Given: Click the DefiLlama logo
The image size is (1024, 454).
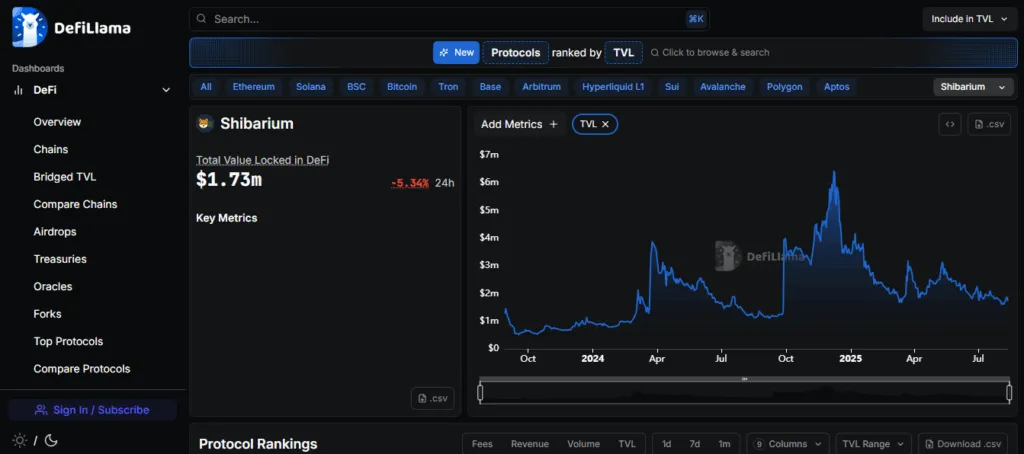Looking at the screenshot, I should pyautogui.click(x=71, y=27).
